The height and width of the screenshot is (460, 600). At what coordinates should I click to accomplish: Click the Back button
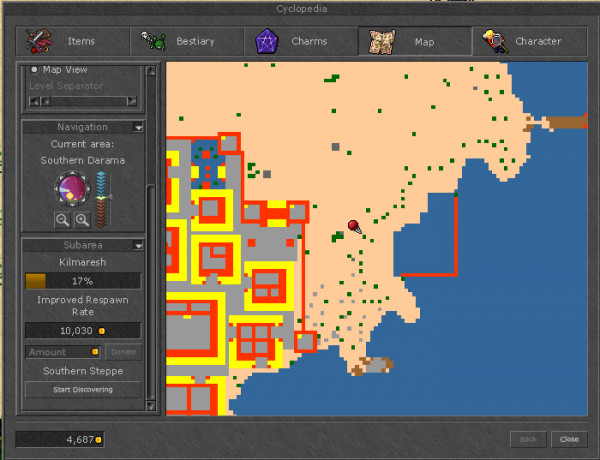click(528, 439)
